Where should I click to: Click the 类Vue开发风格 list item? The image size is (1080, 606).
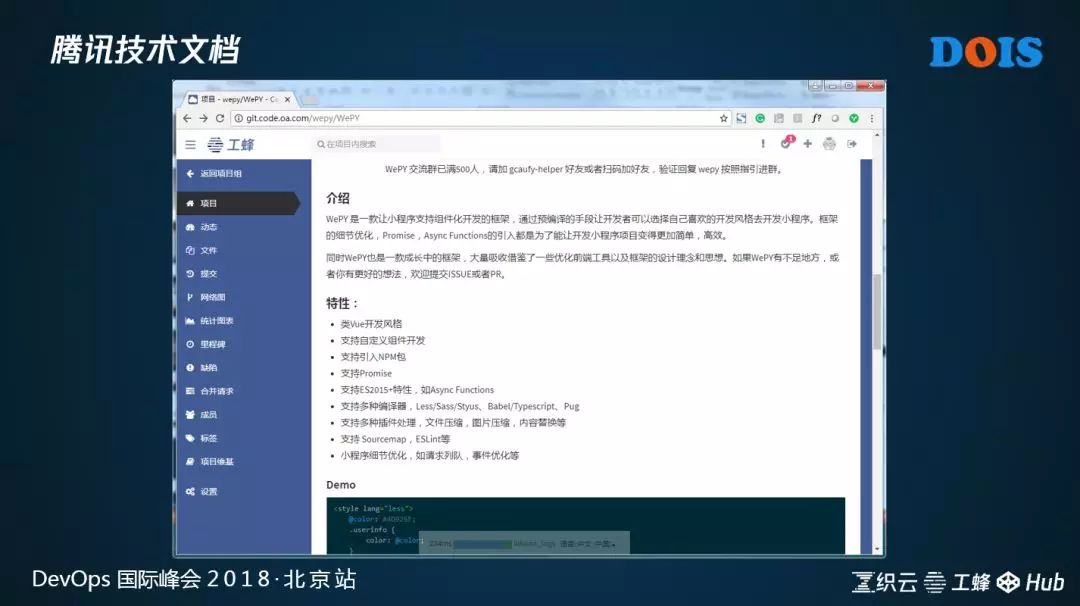[x=371, y=324]
